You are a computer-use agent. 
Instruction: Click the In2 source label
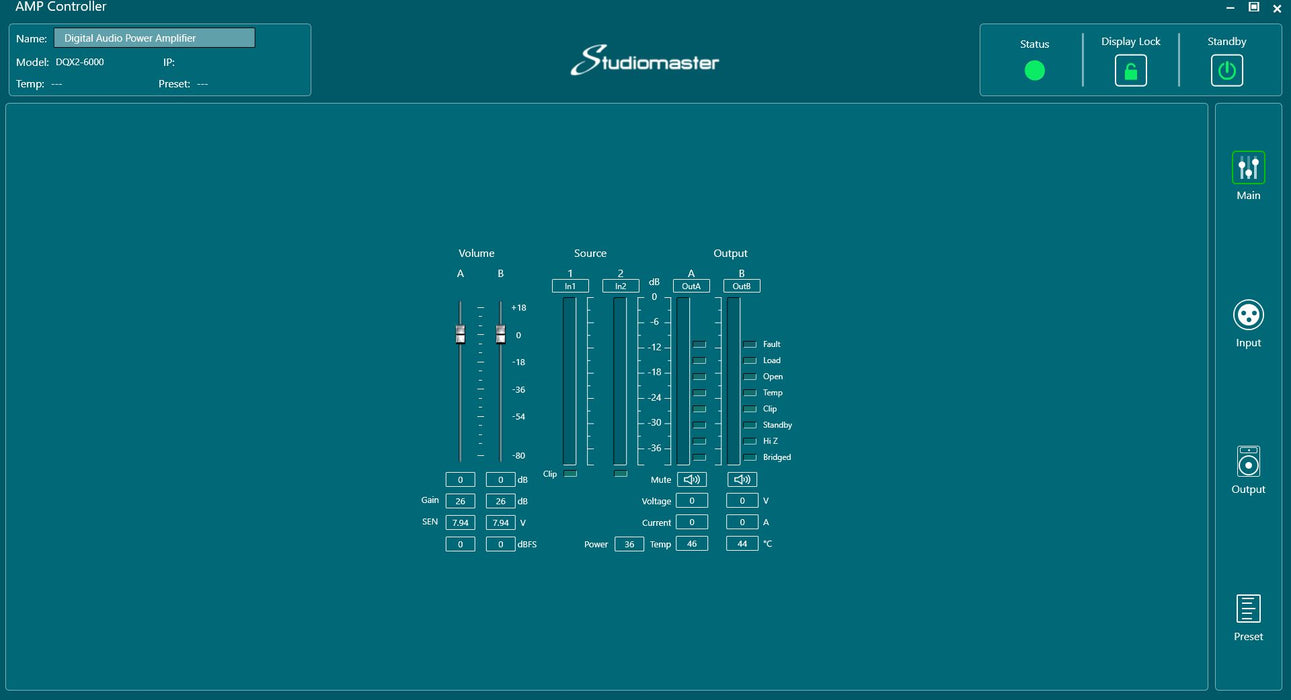click(620, 286)
